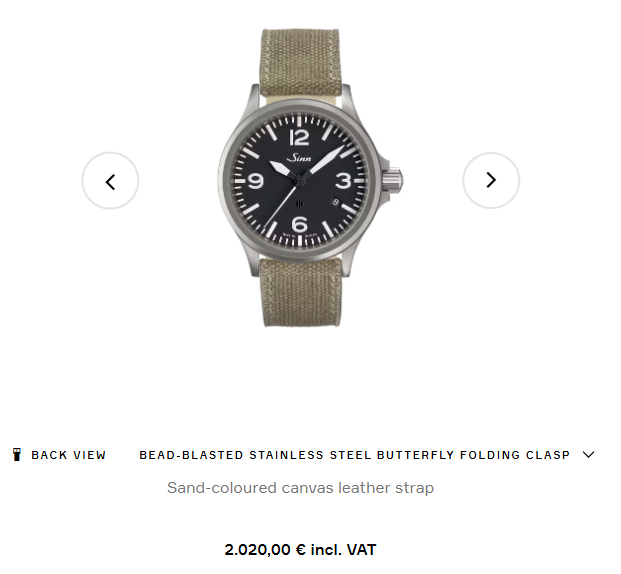Select the sand-coloured canvas leather strap text

click(300, 488)
